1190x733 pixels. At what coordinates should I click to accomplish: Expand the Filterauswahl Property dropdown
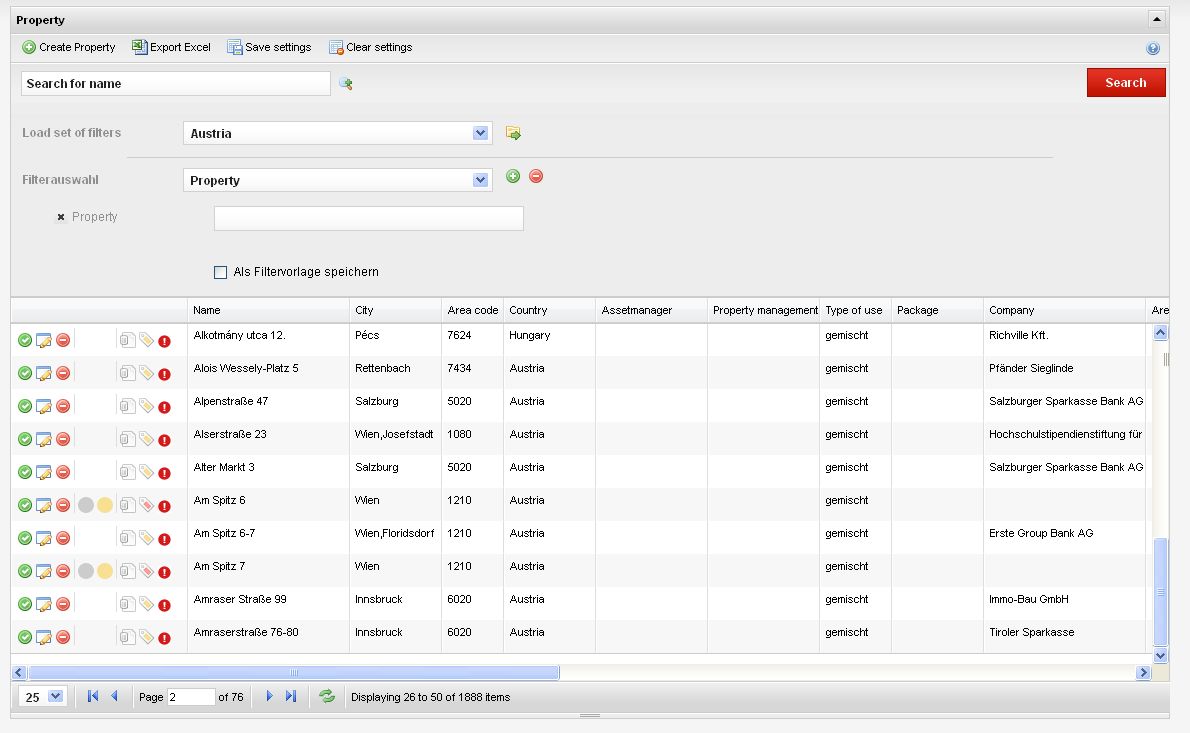click(x=480, y=181)
